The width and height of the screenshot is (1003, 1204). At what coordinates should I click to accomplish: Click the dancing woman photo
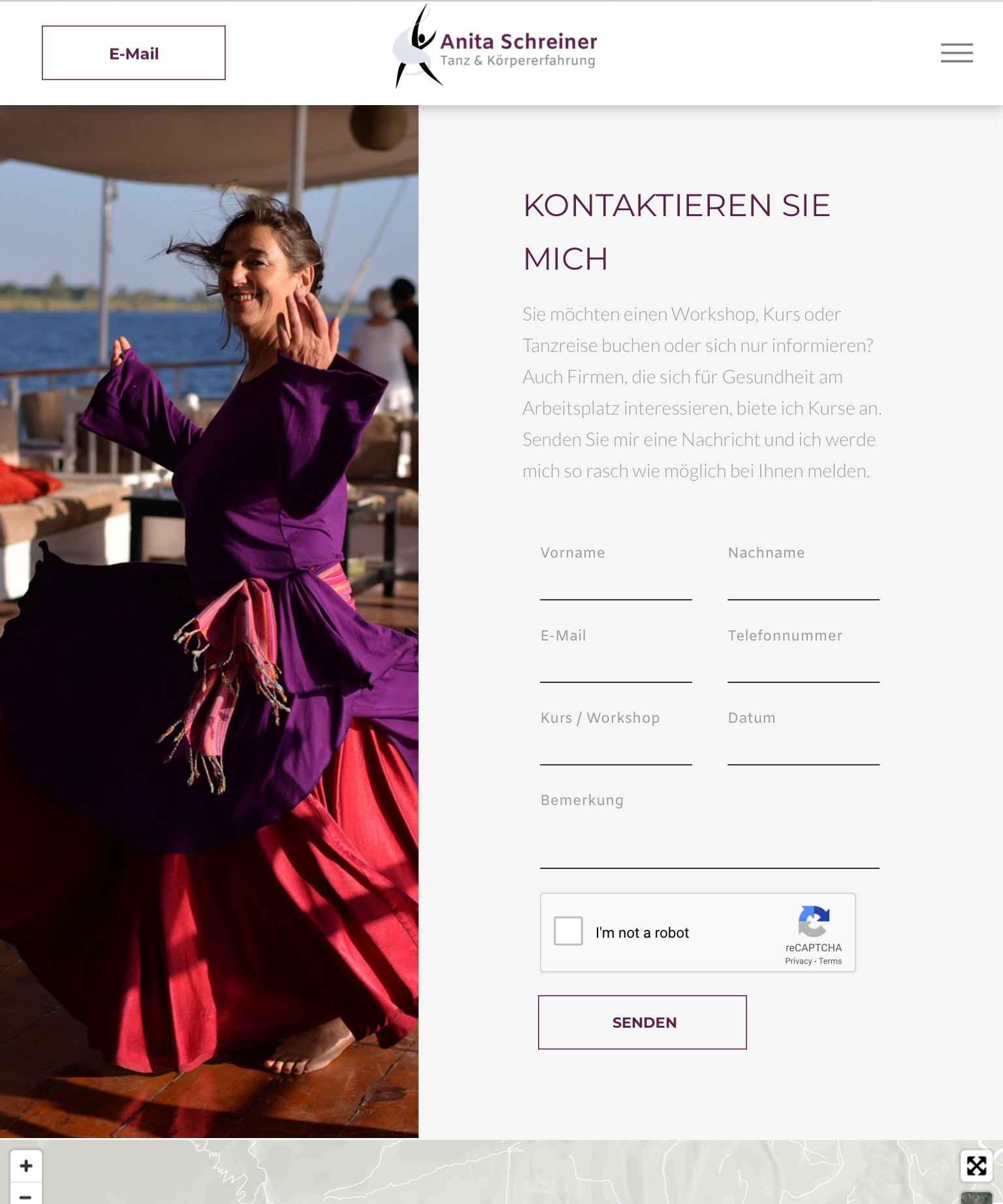pos(209,622)
